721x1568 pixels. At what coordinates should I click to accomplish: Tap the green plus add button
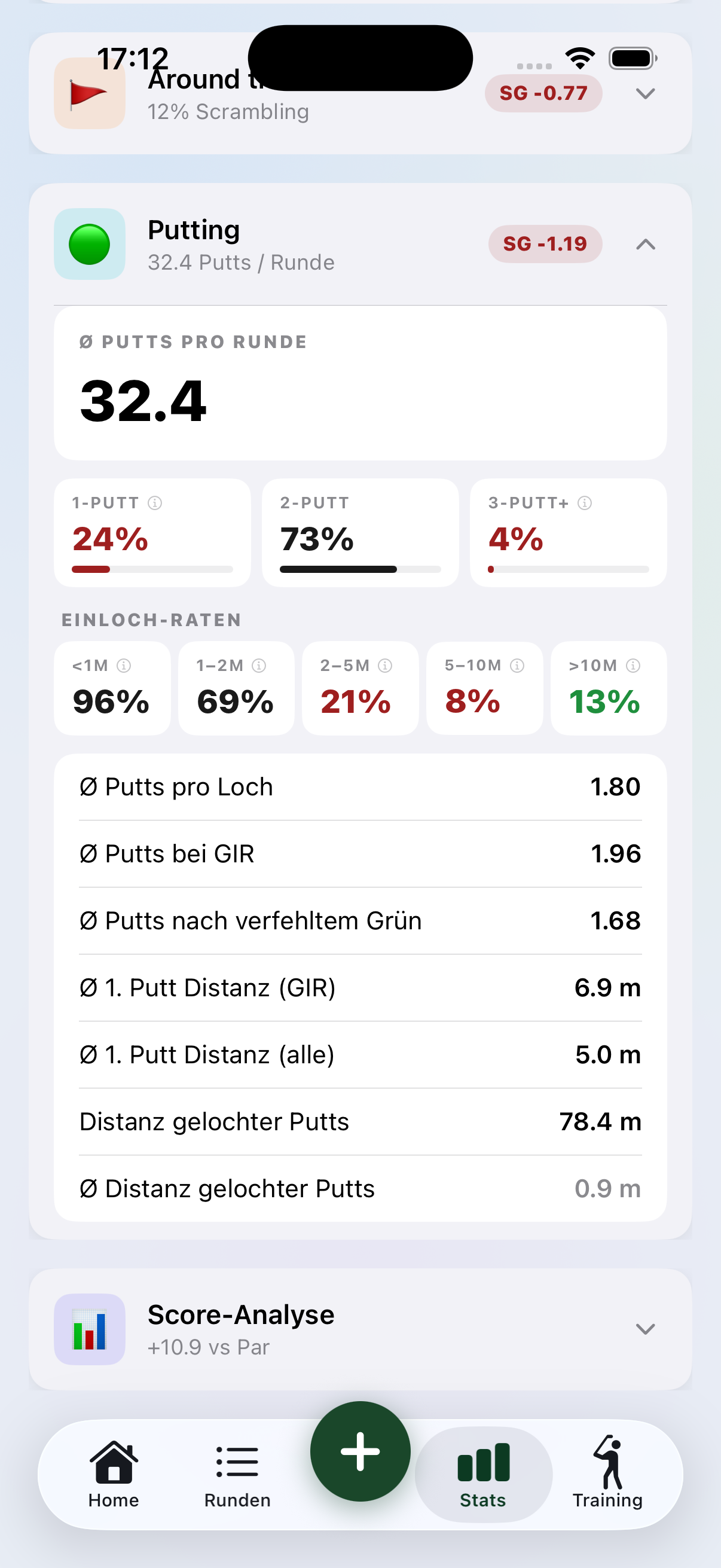360,1451
